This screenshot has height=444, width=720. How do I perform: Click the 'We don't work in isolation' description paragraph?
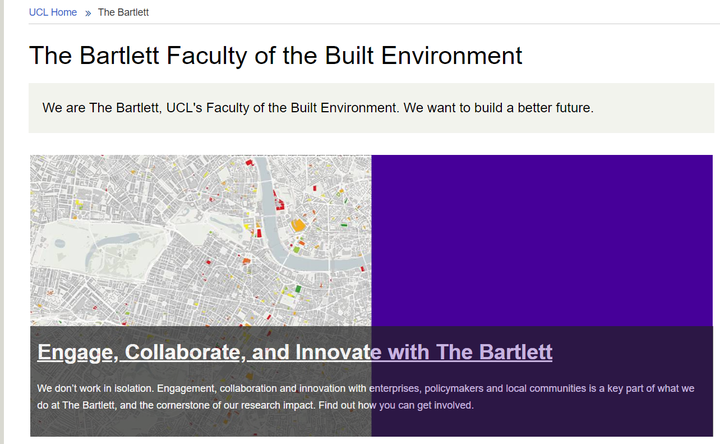tap(366, 396)
